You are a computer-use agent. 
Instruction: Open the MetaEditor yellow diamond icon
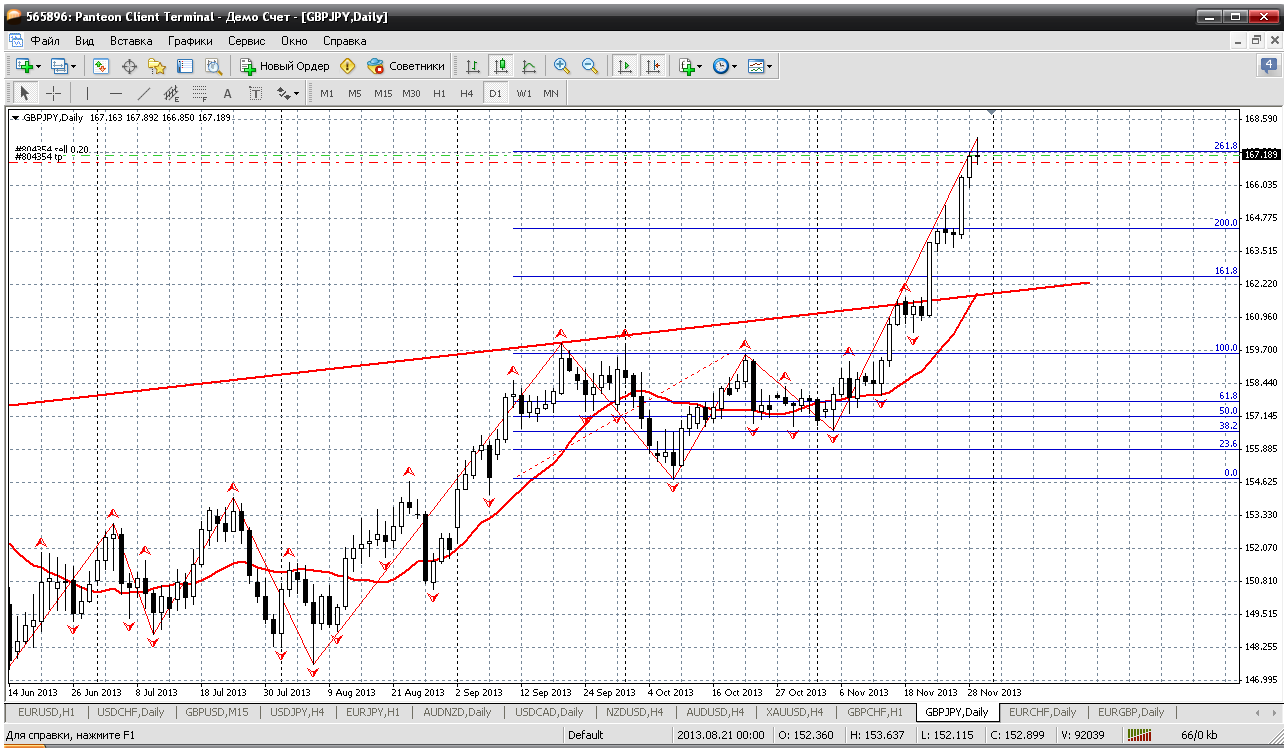348,66
